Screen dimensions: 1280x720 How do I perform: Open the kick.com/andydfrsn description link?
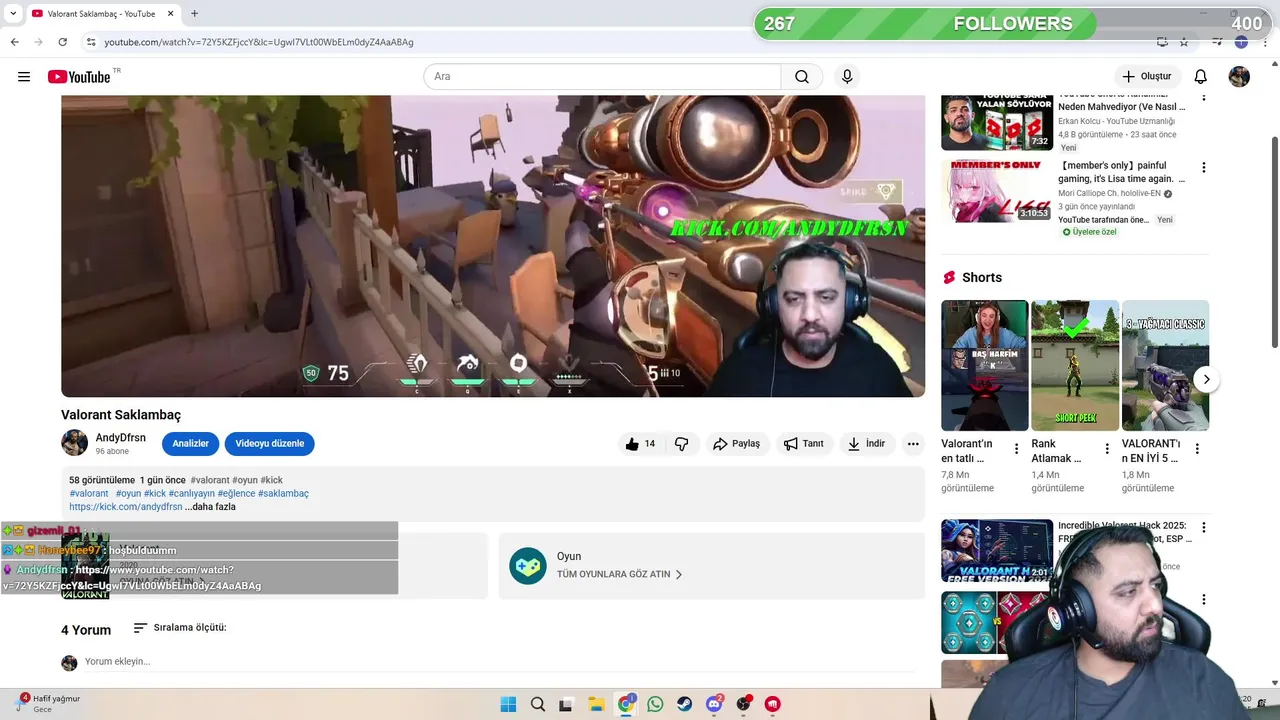[126, 507]
